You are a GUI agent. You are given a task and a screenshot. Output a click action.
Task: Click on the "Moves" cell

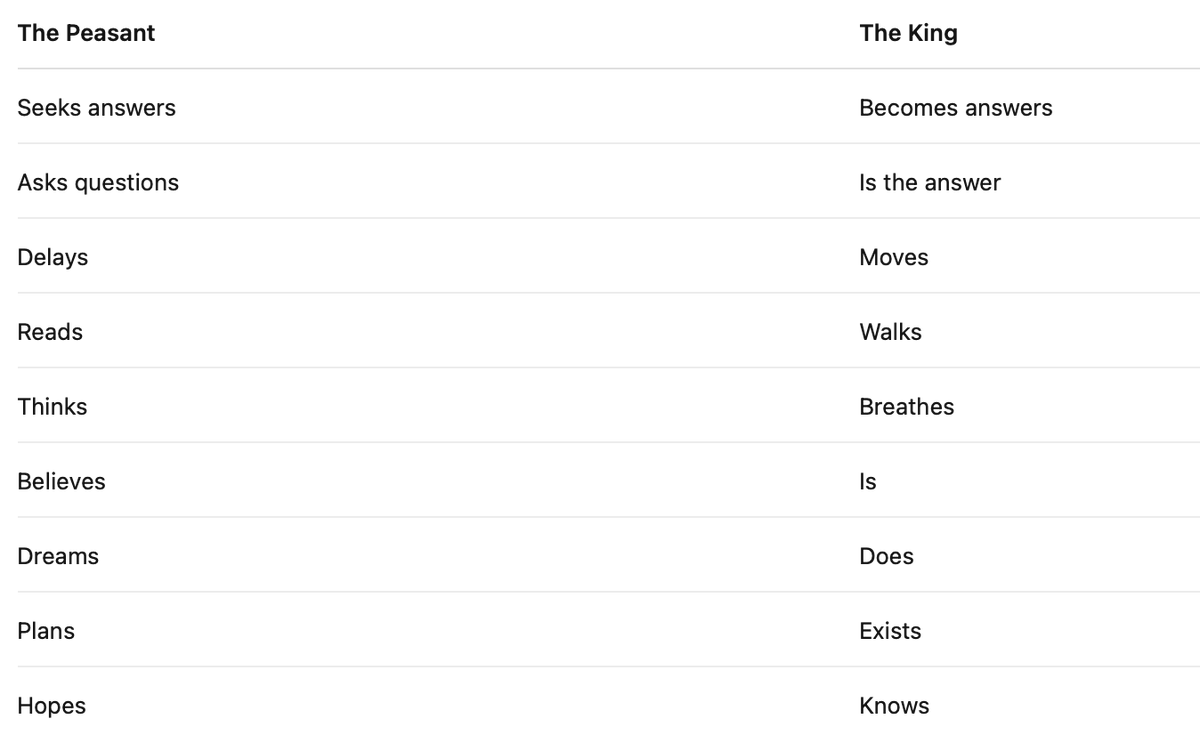(x=893, y=258)
